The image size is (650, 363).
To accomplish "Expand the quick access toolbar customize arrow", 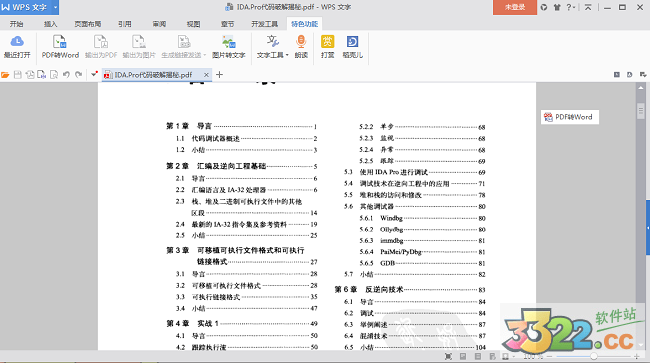I will [x=94, y=74].
